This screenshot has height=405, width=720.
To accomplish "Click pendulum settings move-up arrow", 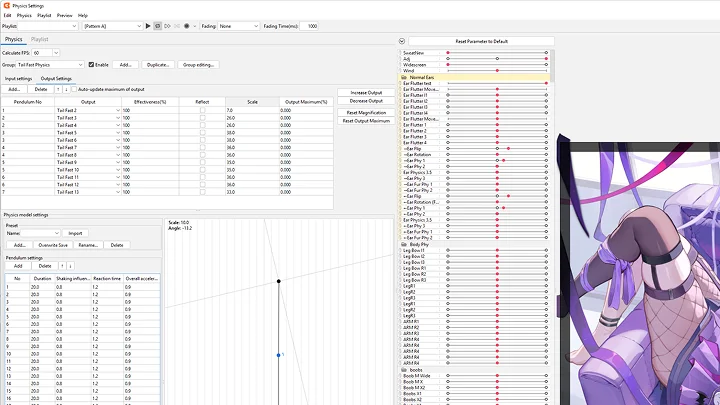I will (62, 266).
